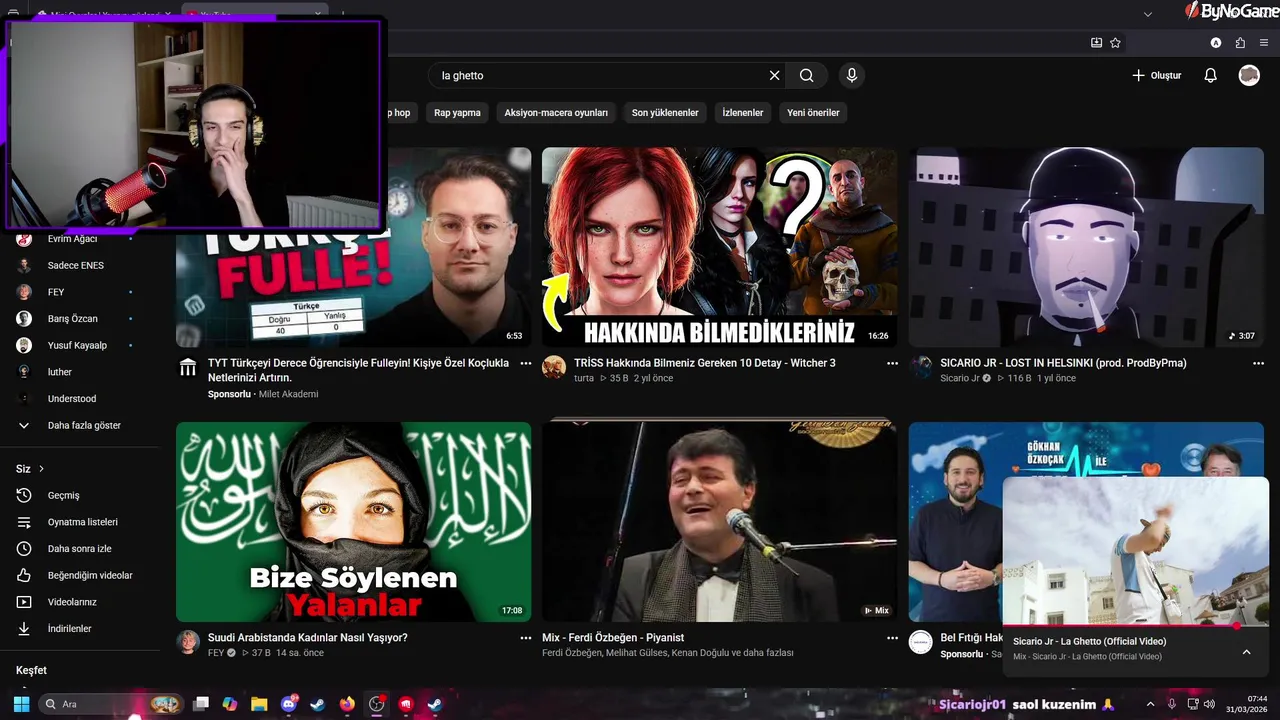
Task: Open the YouTube account avatar menu
Action: (1249, 75)
